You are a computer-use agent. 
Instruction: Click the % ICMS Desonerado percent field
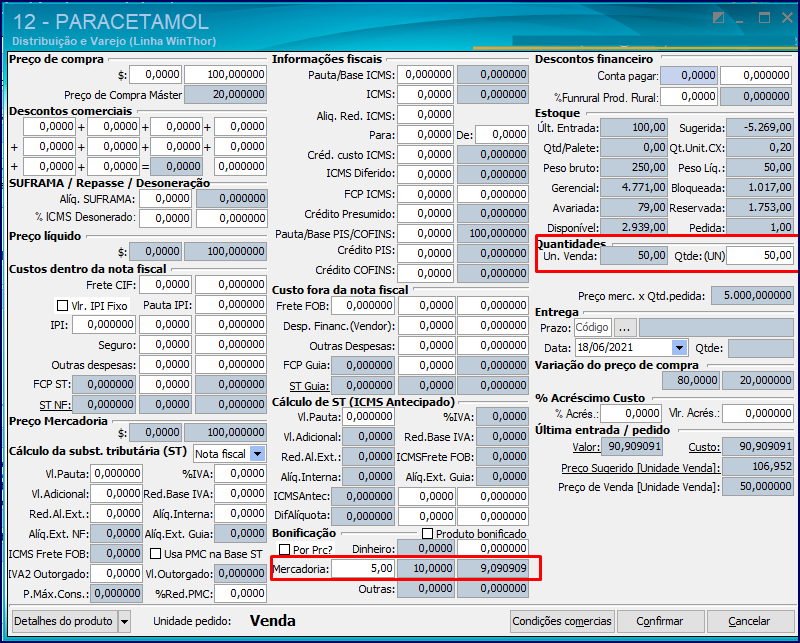166,218
